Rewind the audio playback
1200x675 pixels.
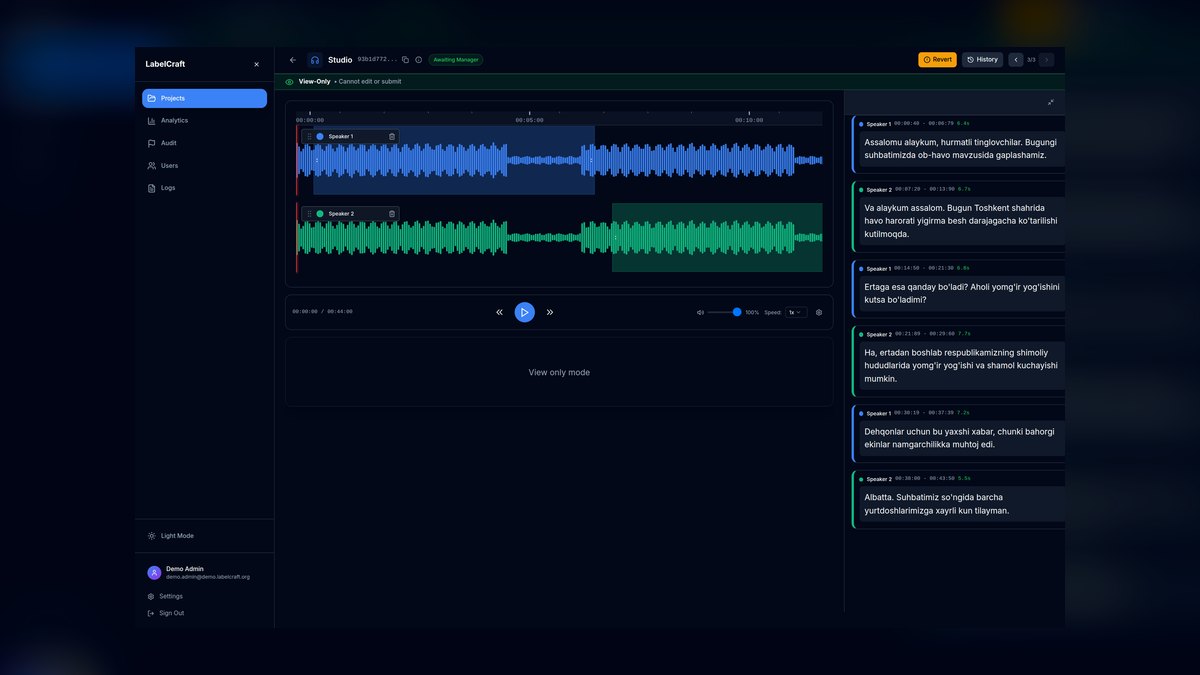click(x=499, y=312)
